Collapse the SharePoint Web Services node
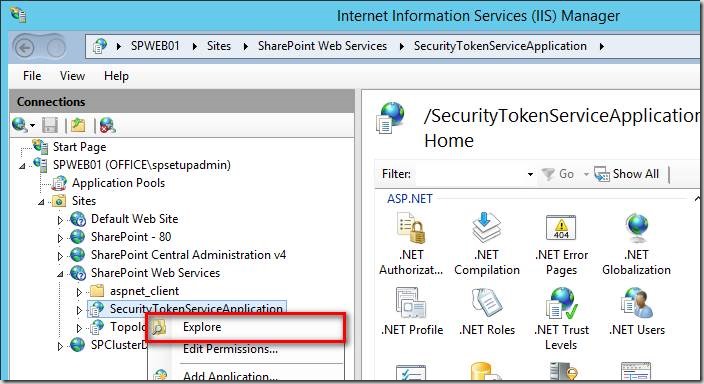Image resolution: width=704 pixels, height=384 pixels. (60, 274)
